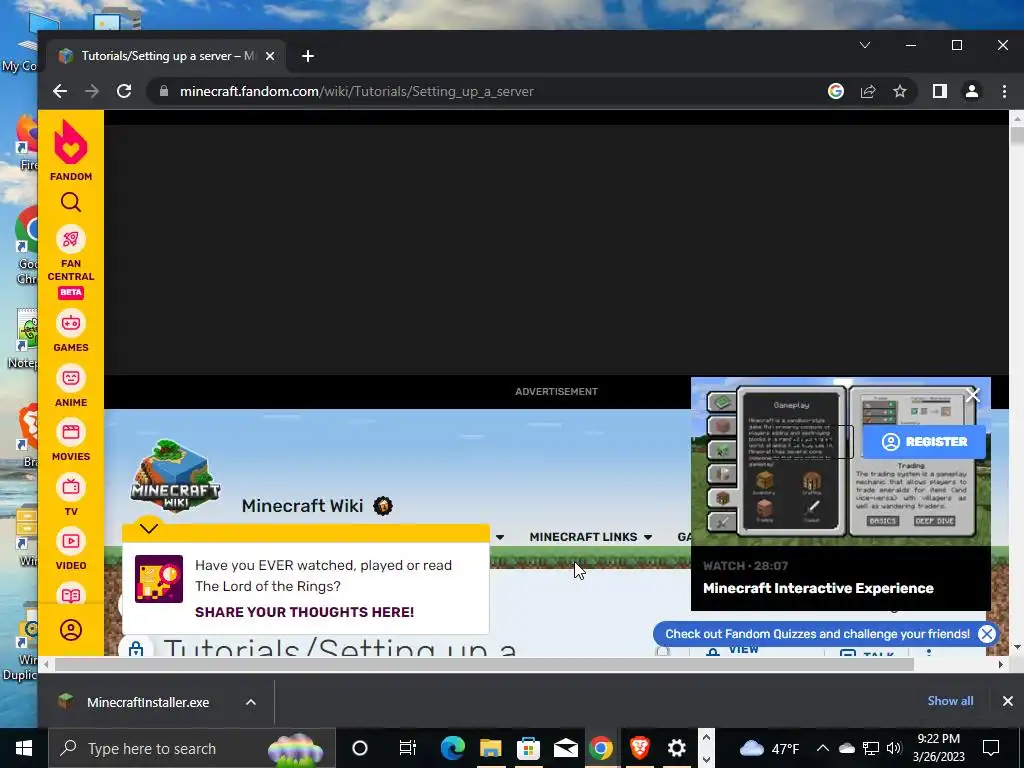The image size is (1024, 768).
Task: Reload the current page
Action: (124, 91)
